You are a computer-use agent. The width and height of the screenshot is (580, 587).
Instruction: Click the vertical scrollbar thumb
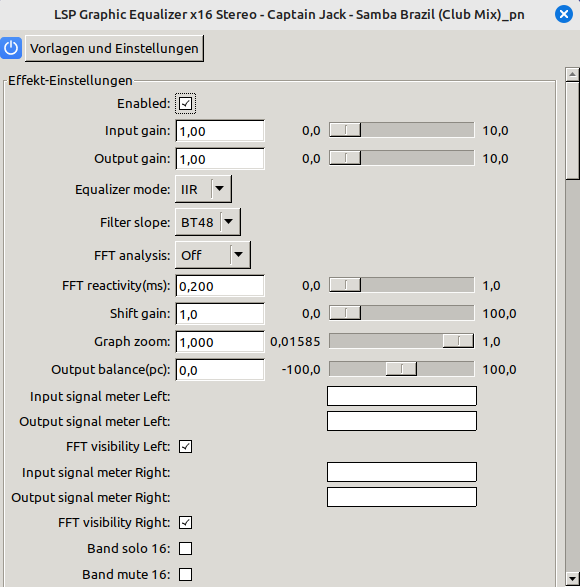pyautogui.click(x=572, y=131)
